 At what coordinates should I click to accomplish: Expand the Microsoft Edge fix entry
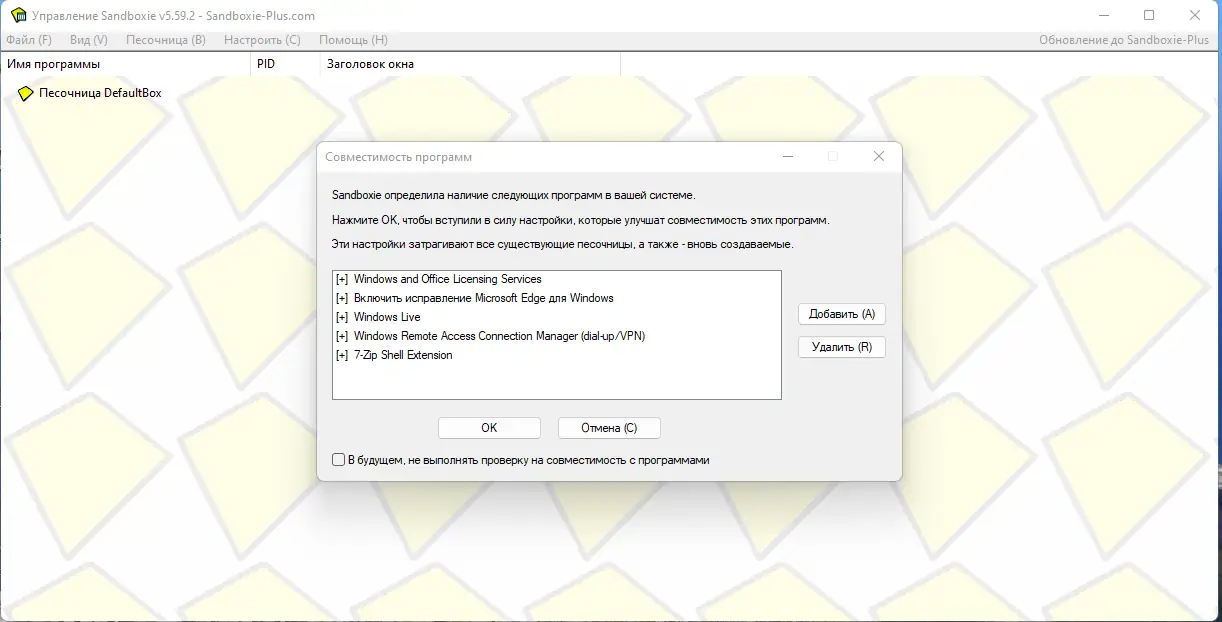(342, 299)
